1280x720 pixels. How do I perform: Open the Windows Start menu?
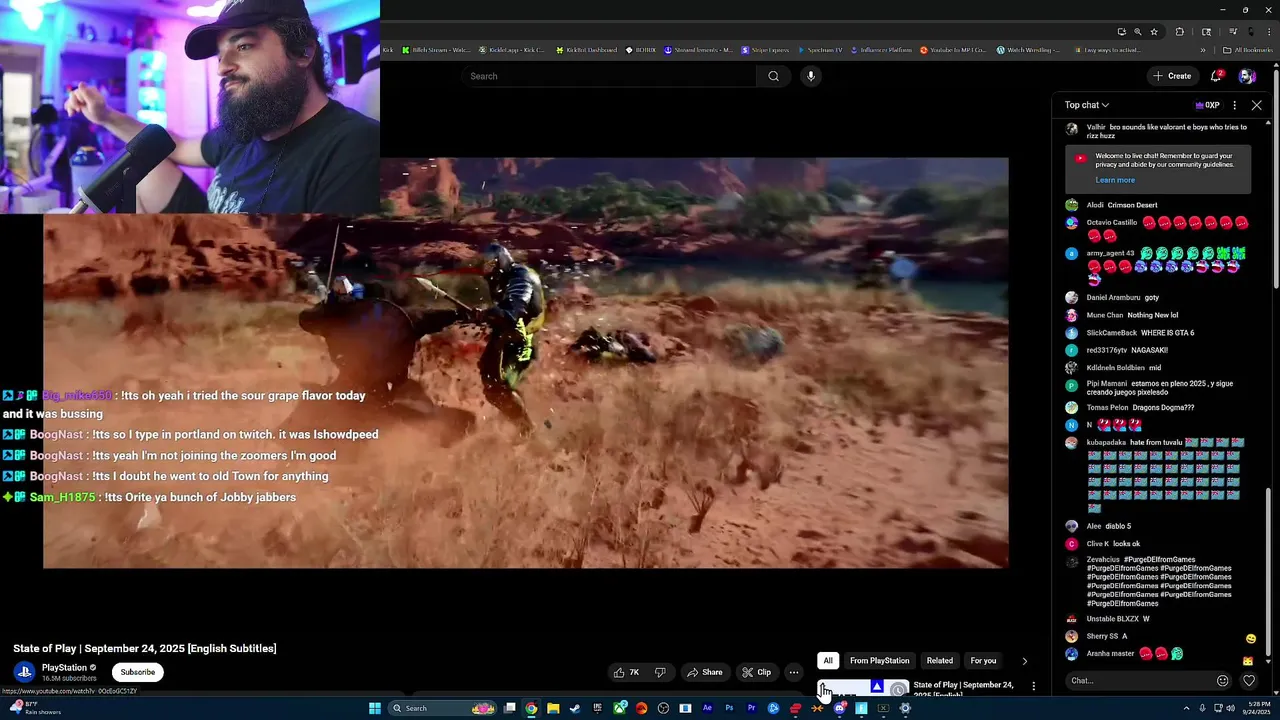pyautogui.click(x=375, y=708)
